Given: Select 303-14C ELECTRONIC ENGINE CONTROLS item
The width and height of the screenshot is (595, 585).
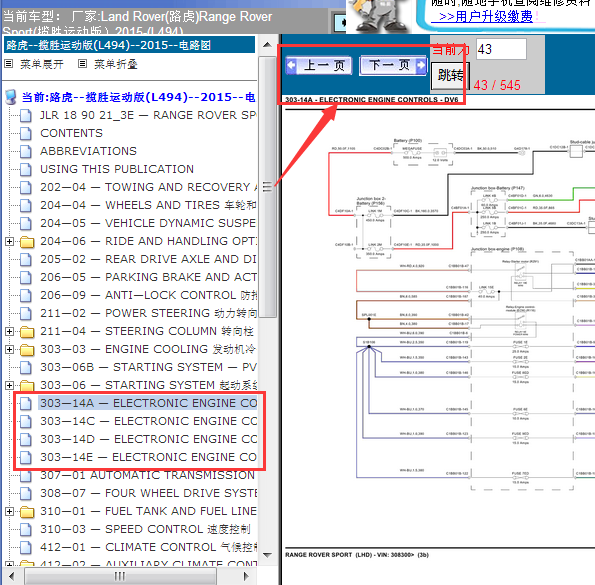Looking at the screenshot, I should point(148,421).
